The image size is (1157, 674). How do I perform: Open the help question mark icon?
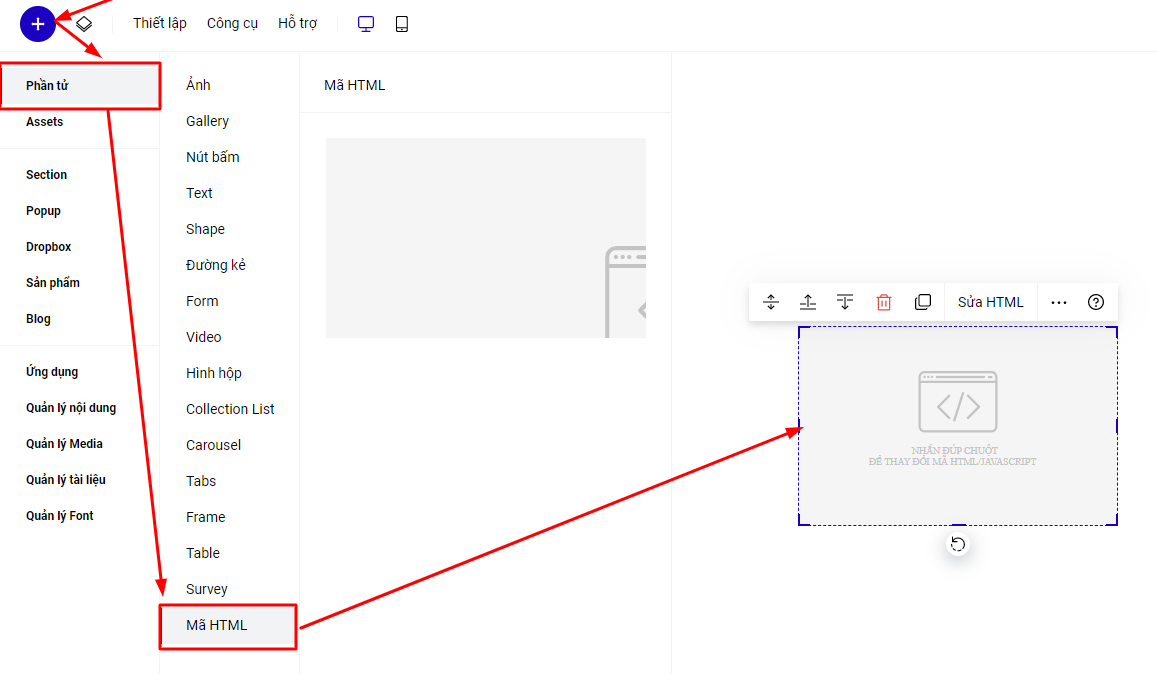[x=1096, y=302]
